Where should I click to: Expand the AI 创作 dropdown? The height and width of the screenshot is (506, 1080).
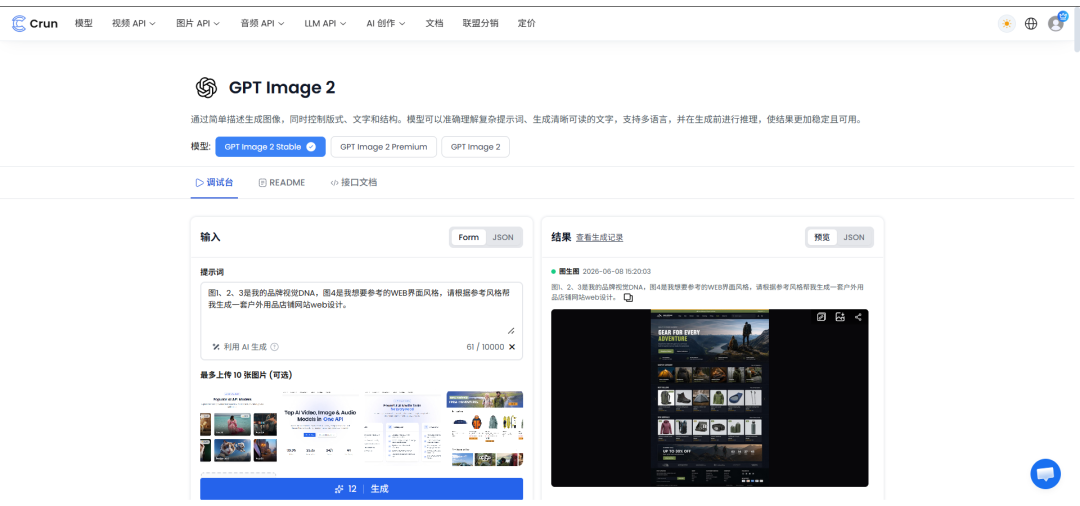click(386, 23)
